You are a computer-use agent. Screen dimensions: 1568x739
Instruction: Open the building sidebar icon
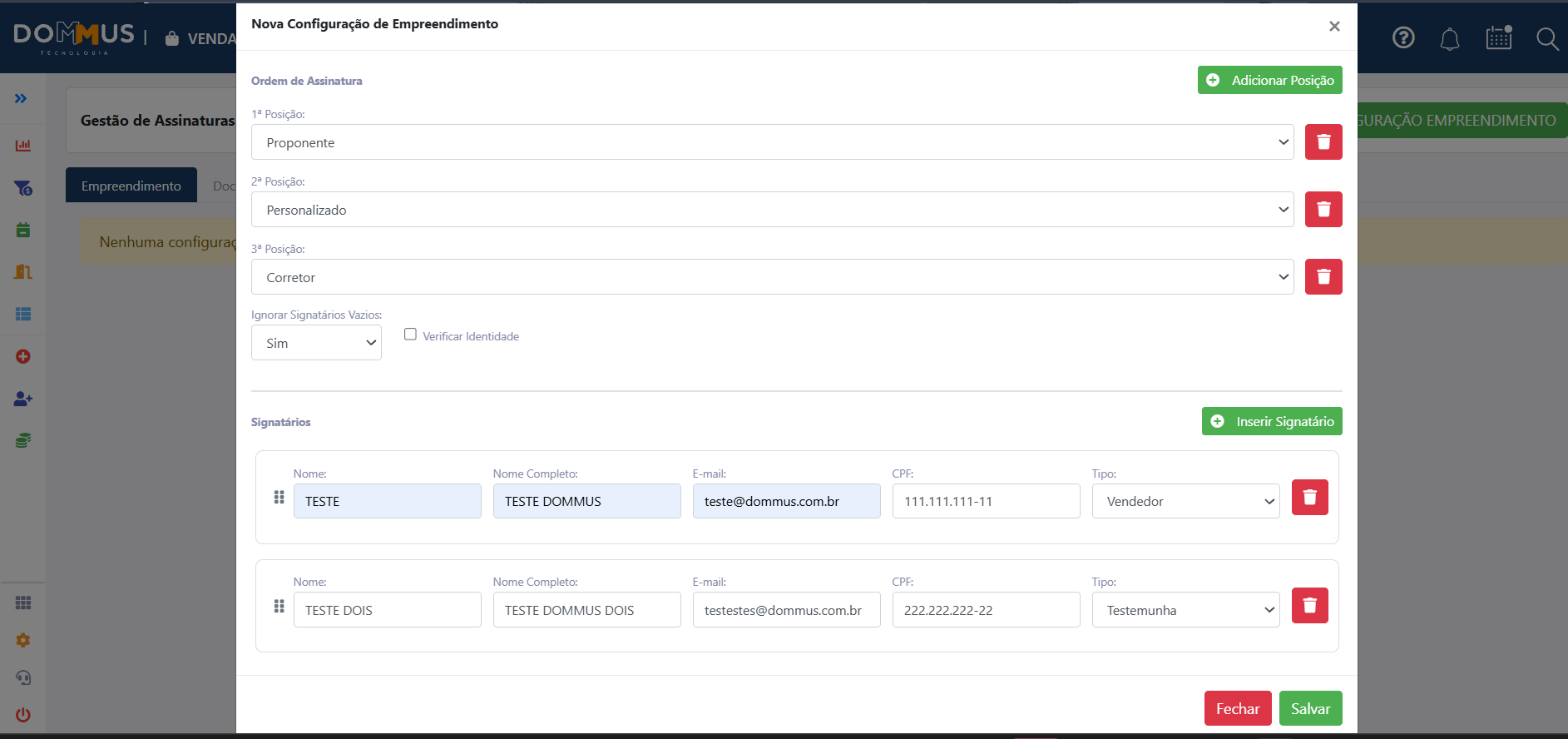point(23,272)
